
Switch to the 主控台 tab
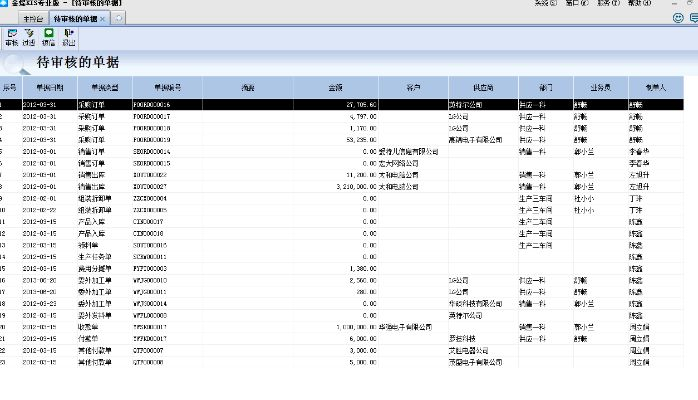(x=33, y=19)
